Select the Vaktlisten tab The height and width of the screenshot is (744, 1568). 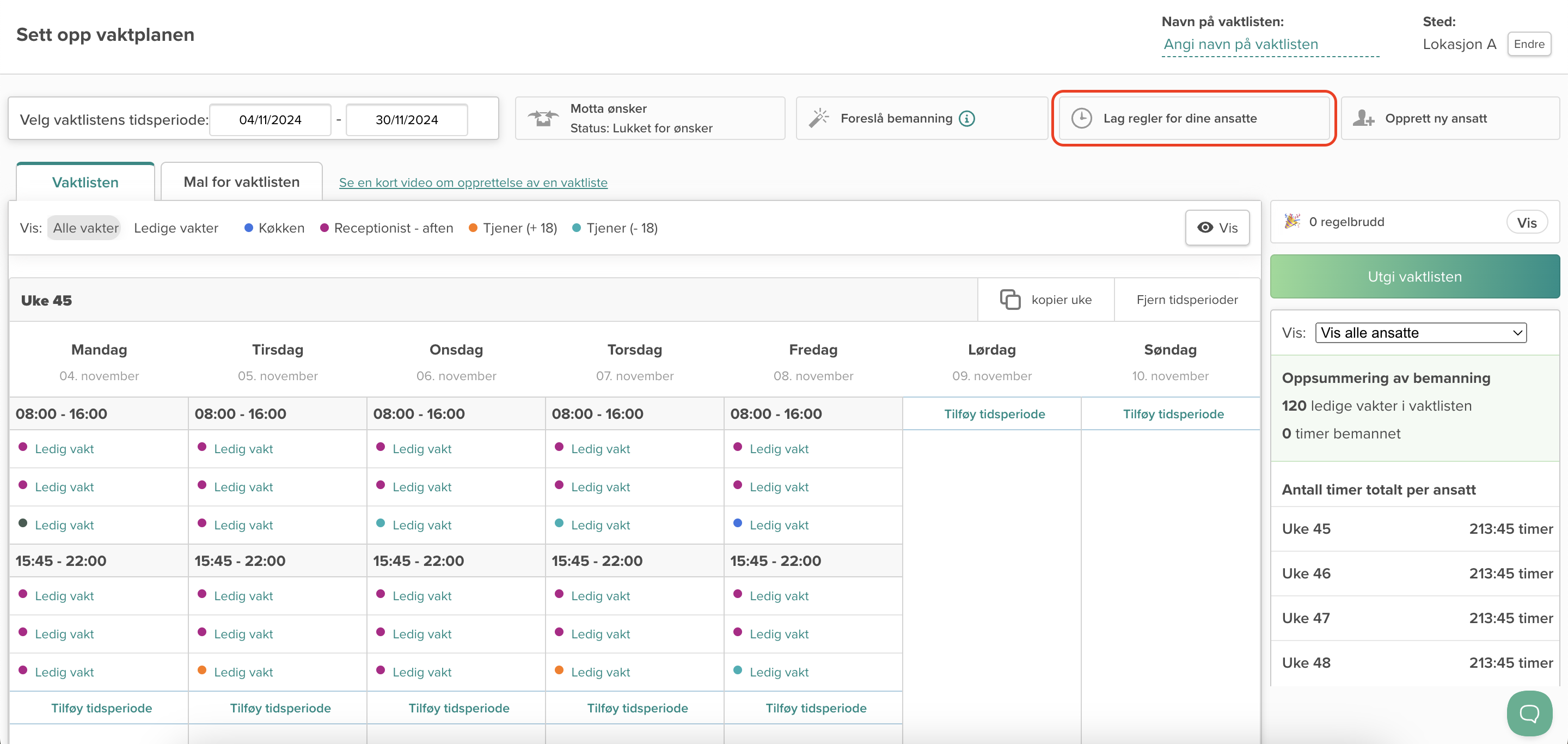tap(85, 182)
